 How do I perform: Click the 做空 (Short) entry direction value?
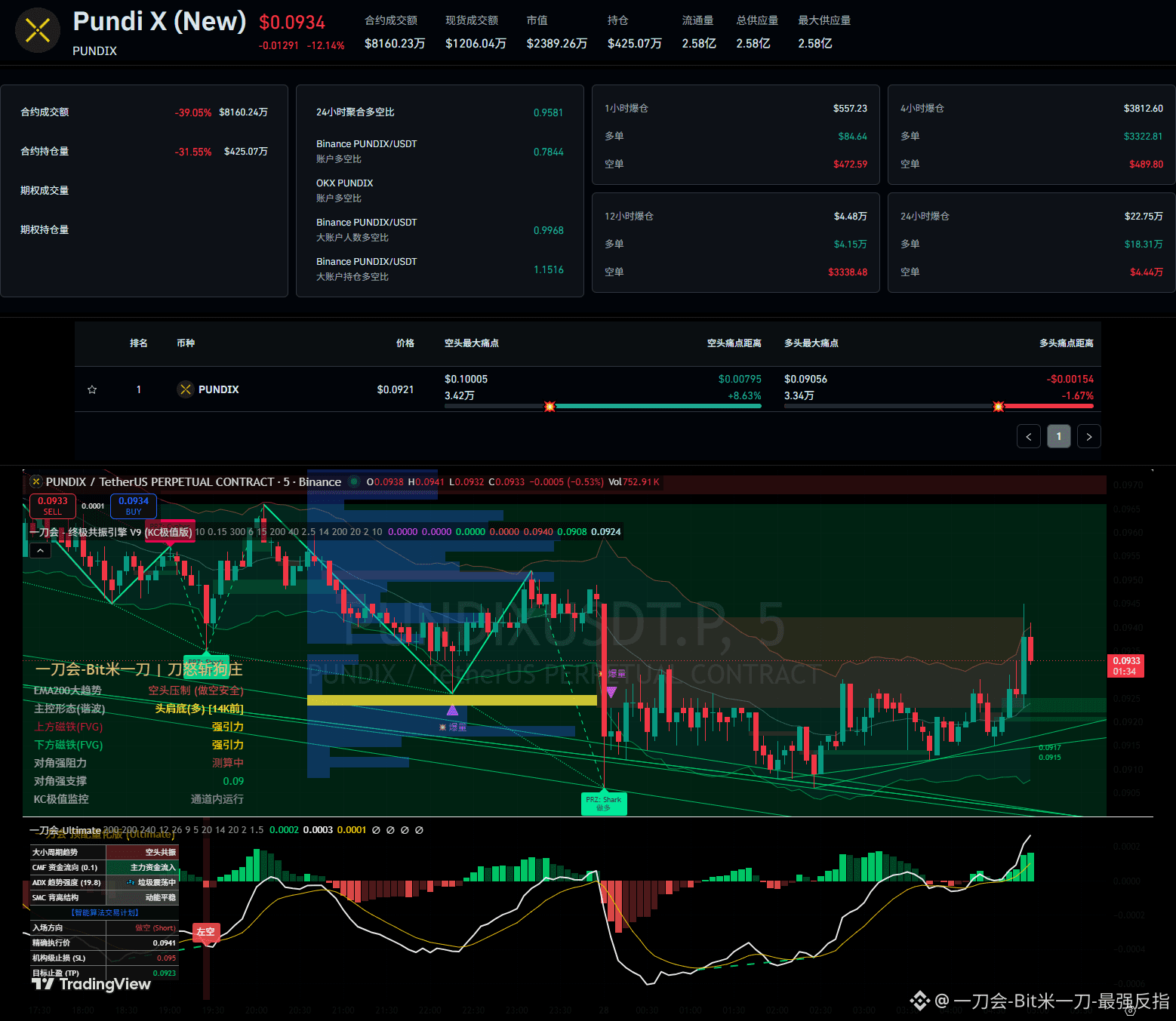tap(155, 928)
